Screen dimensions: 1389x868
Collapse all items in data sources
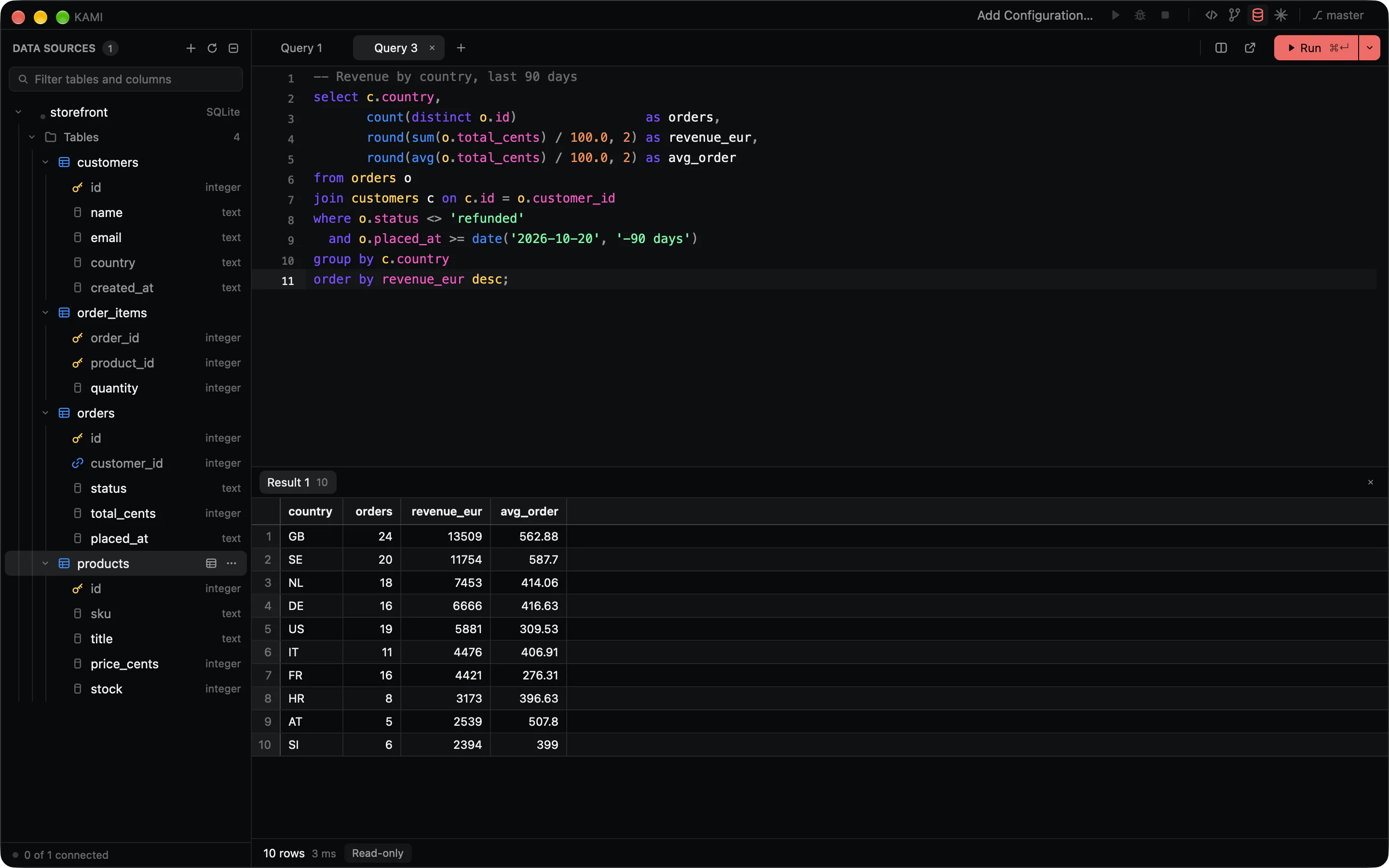(233, 48)
